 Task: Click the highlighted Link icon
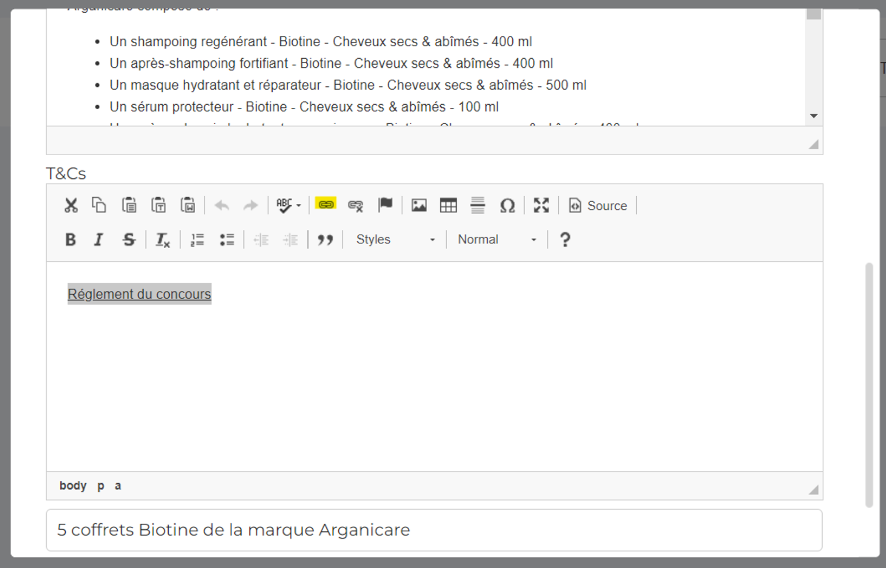(x=325, y=204)
